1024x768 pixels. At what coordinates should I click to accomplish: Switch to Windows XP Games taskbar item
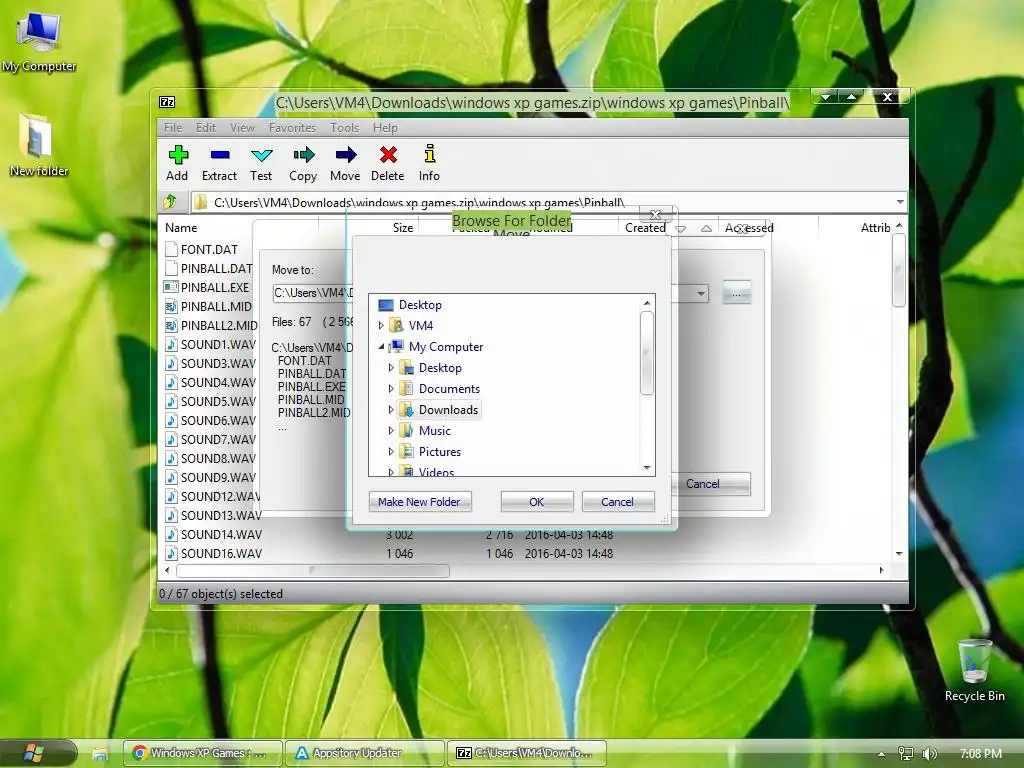click(203, 753)
